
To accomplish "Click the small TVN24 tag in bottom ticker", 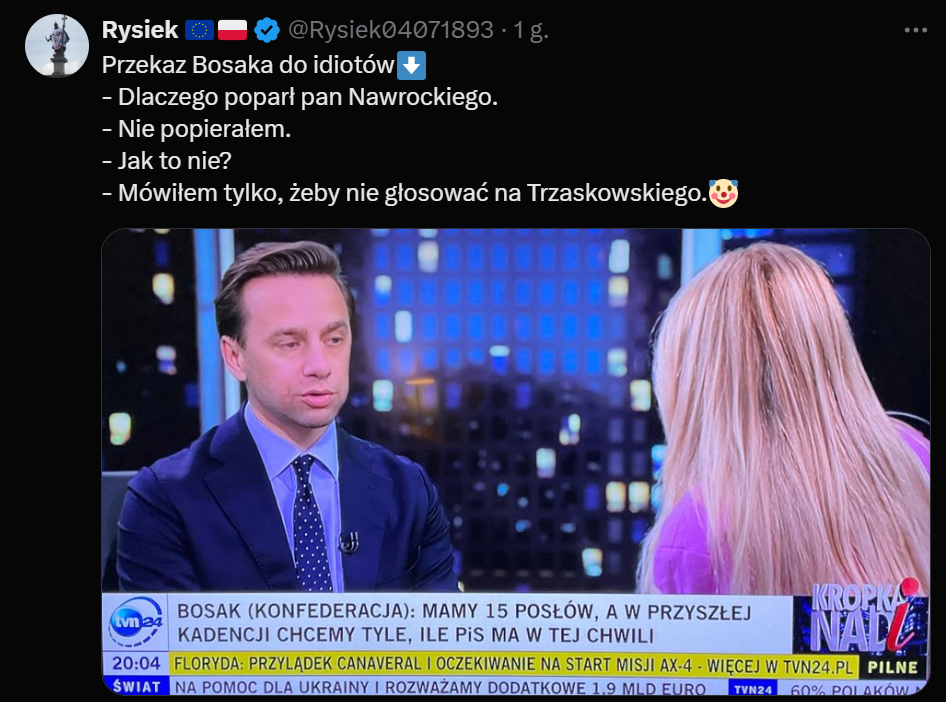I will (x=753, y=689).
